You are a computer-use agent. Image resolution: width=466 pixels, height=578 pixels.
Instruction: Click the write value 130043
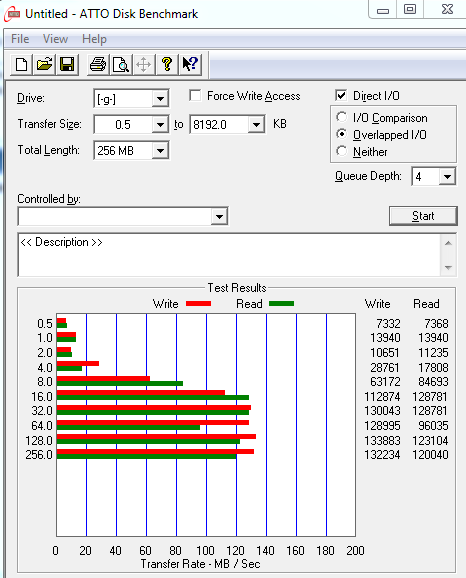point(382,411)
